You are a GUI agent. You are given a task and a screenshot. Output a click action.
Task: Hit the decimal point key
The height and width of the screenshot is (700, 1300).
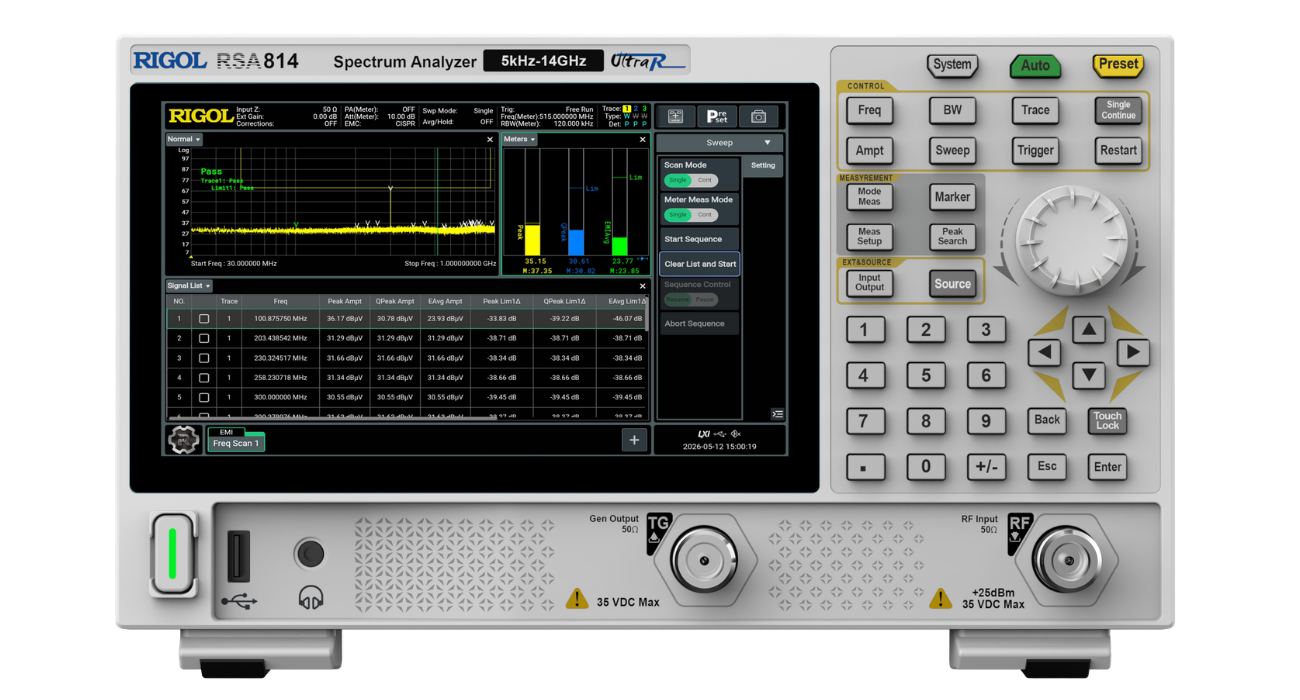click(865, 466)
